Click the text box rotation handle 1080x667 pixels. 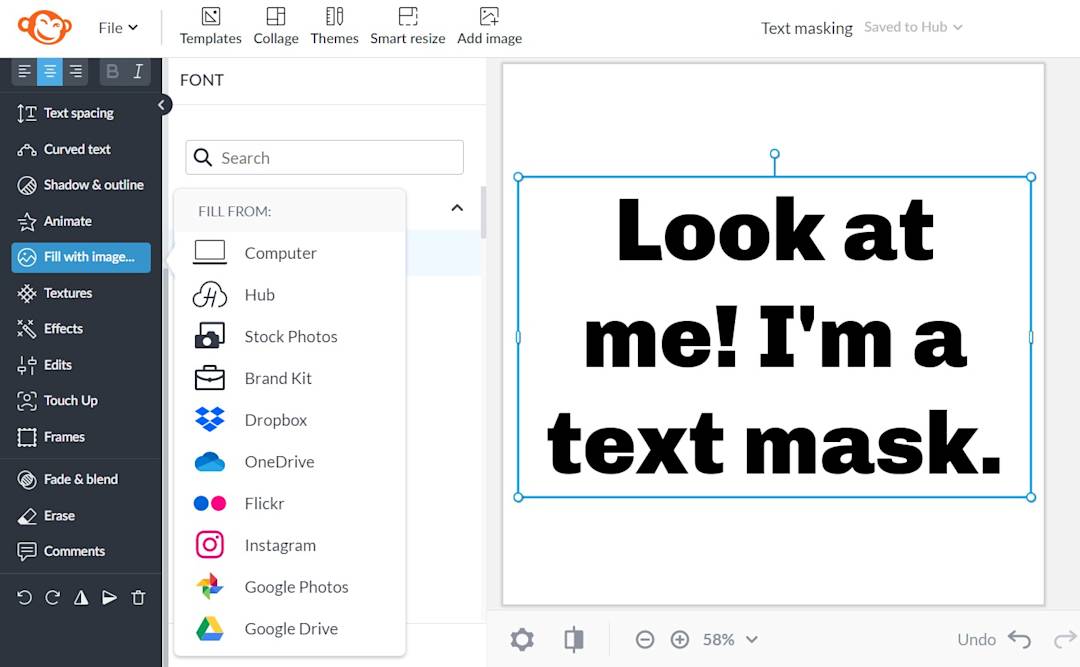(x=774, y=154)
